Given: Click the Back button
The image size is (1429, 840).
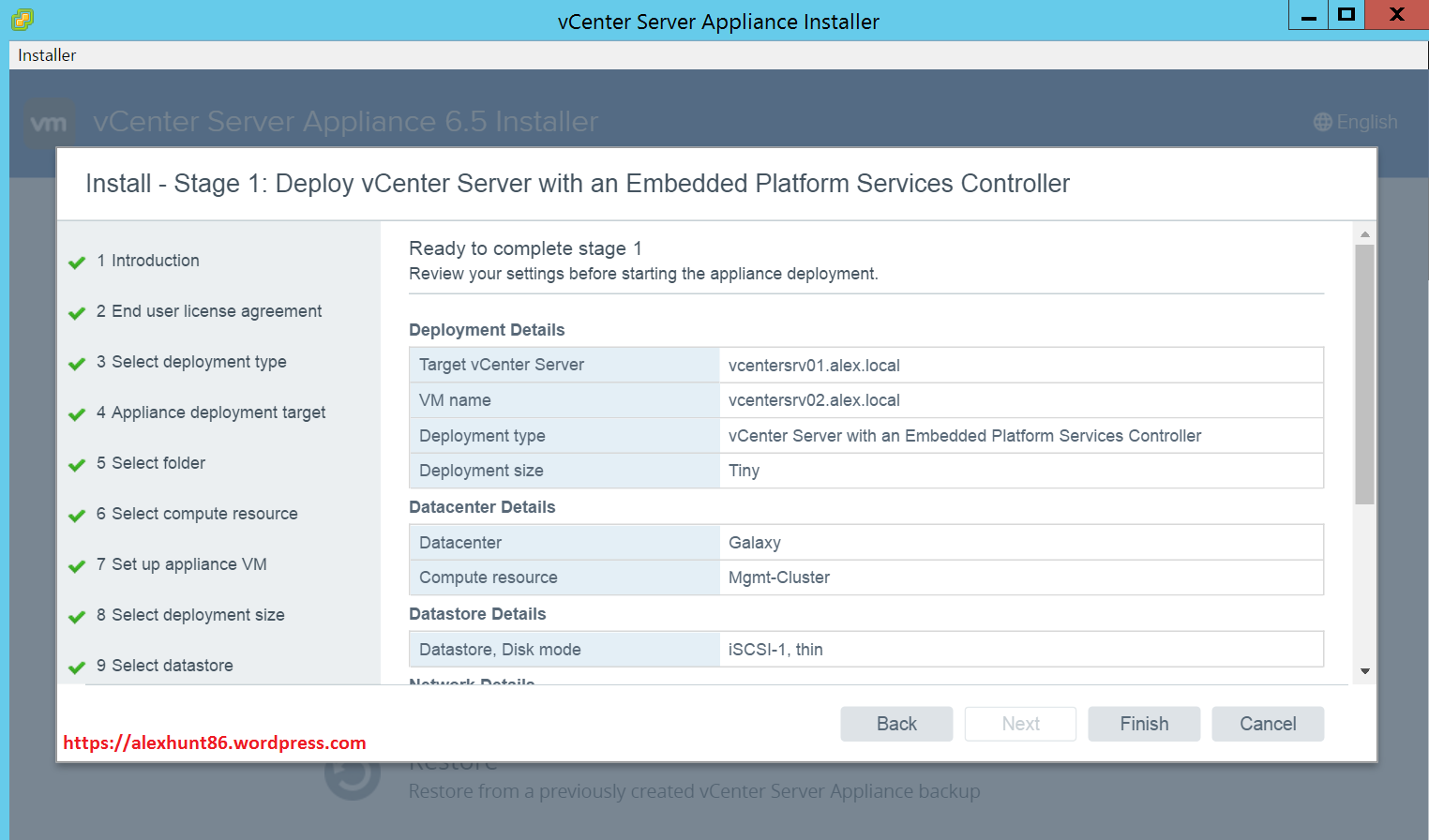Looking at the screenshot, I should [x=896, y=723].
